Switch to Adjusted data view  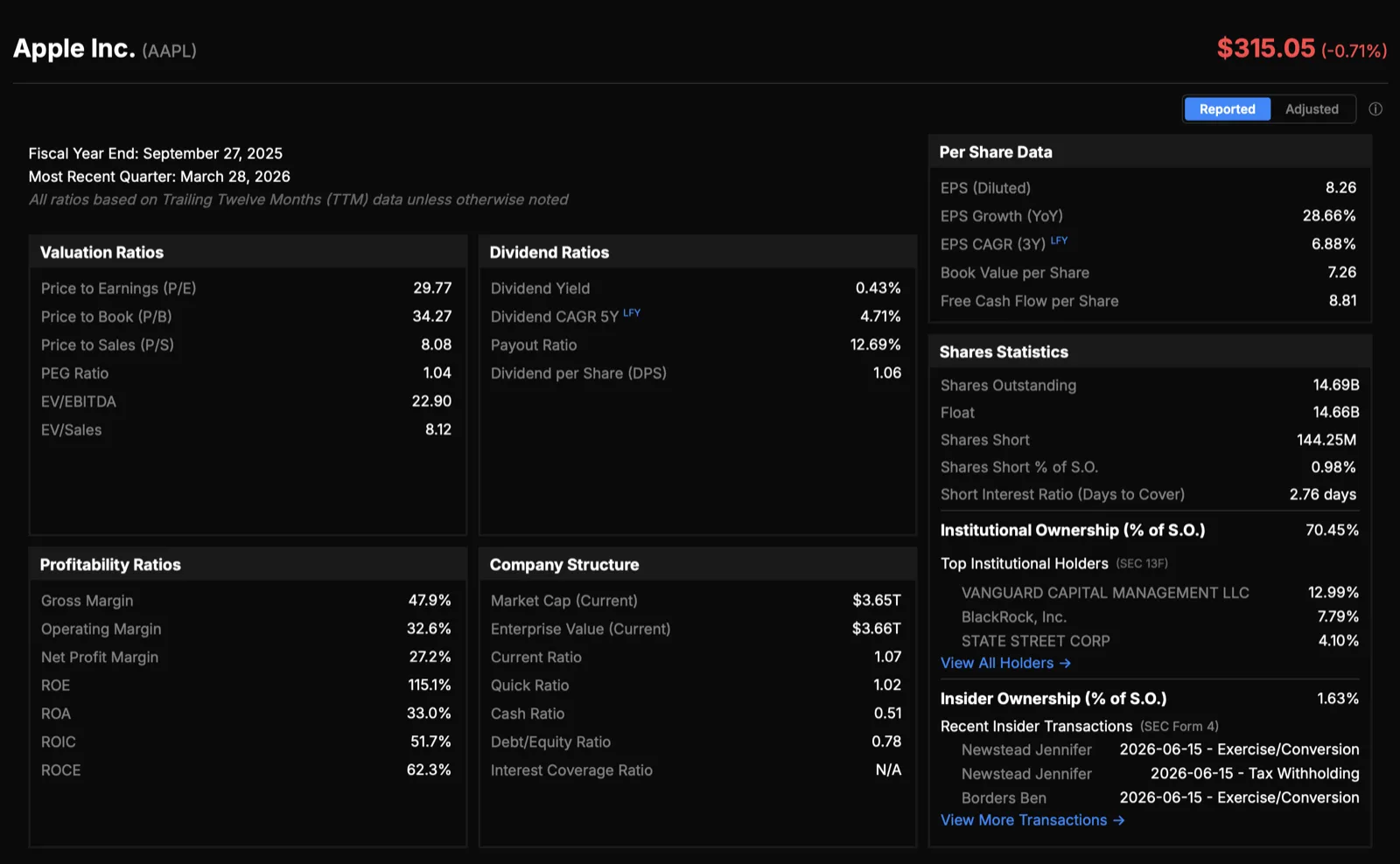(x=1312, y=109)
